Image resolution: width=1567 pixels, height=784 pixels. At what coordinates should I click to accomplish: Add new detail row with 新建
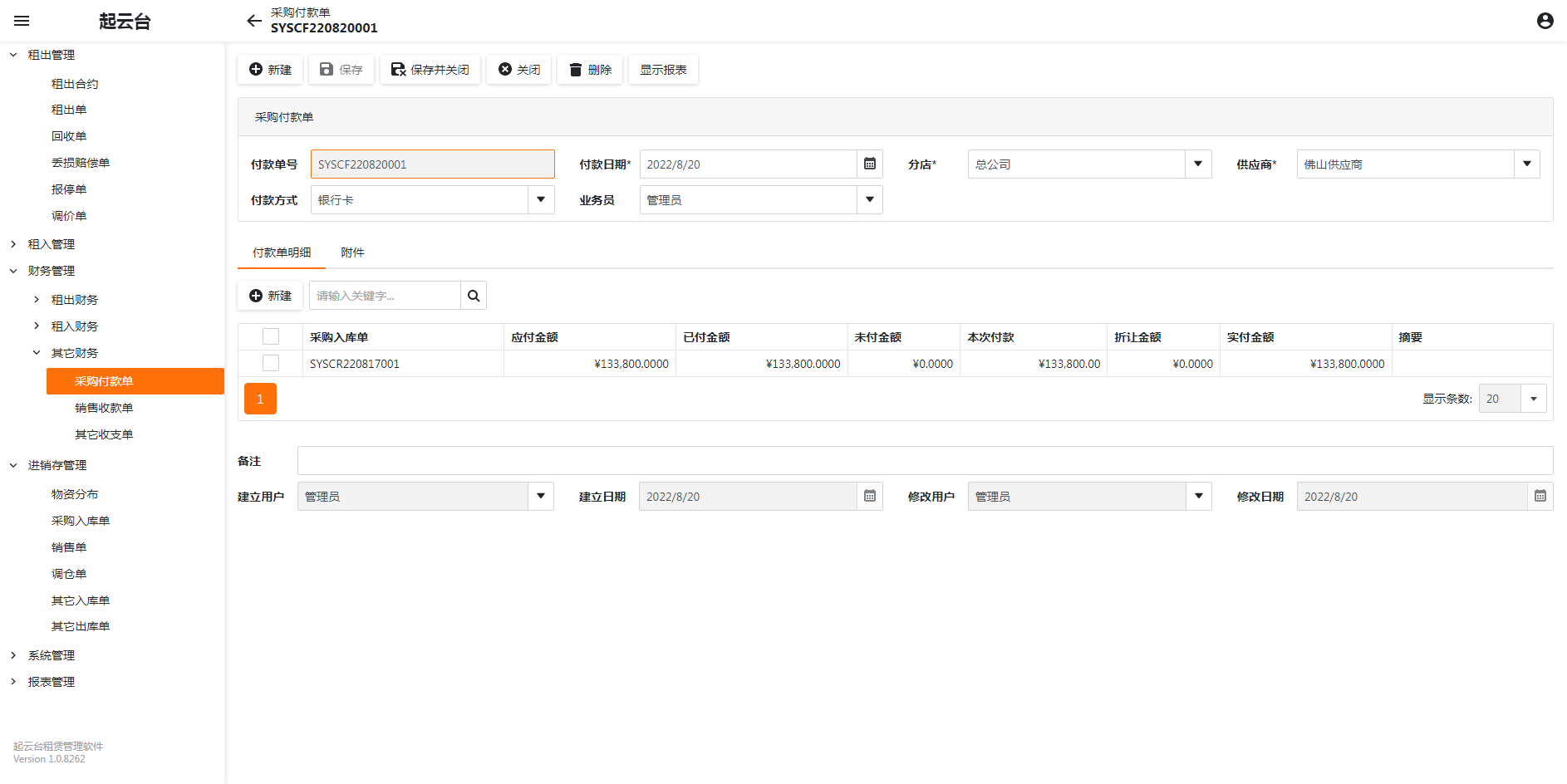(270, 296)
